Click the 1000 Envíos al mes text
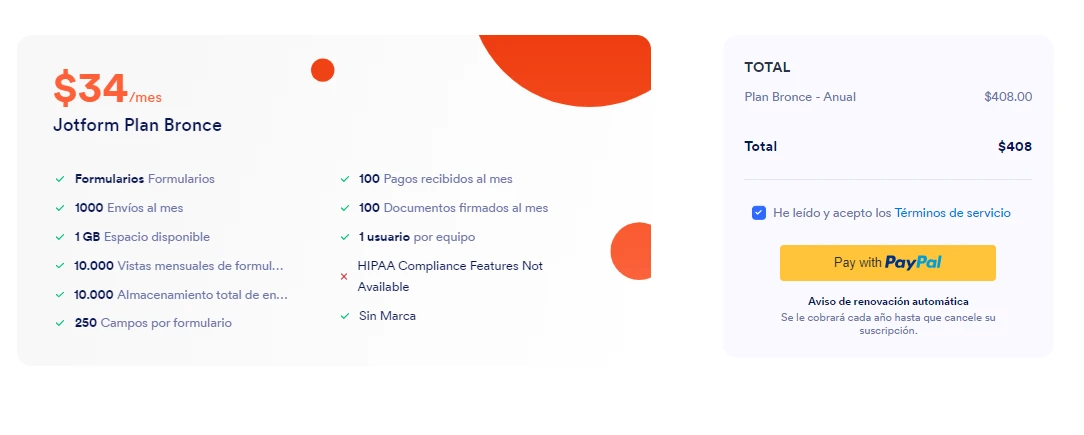 [x=129, y=207]
